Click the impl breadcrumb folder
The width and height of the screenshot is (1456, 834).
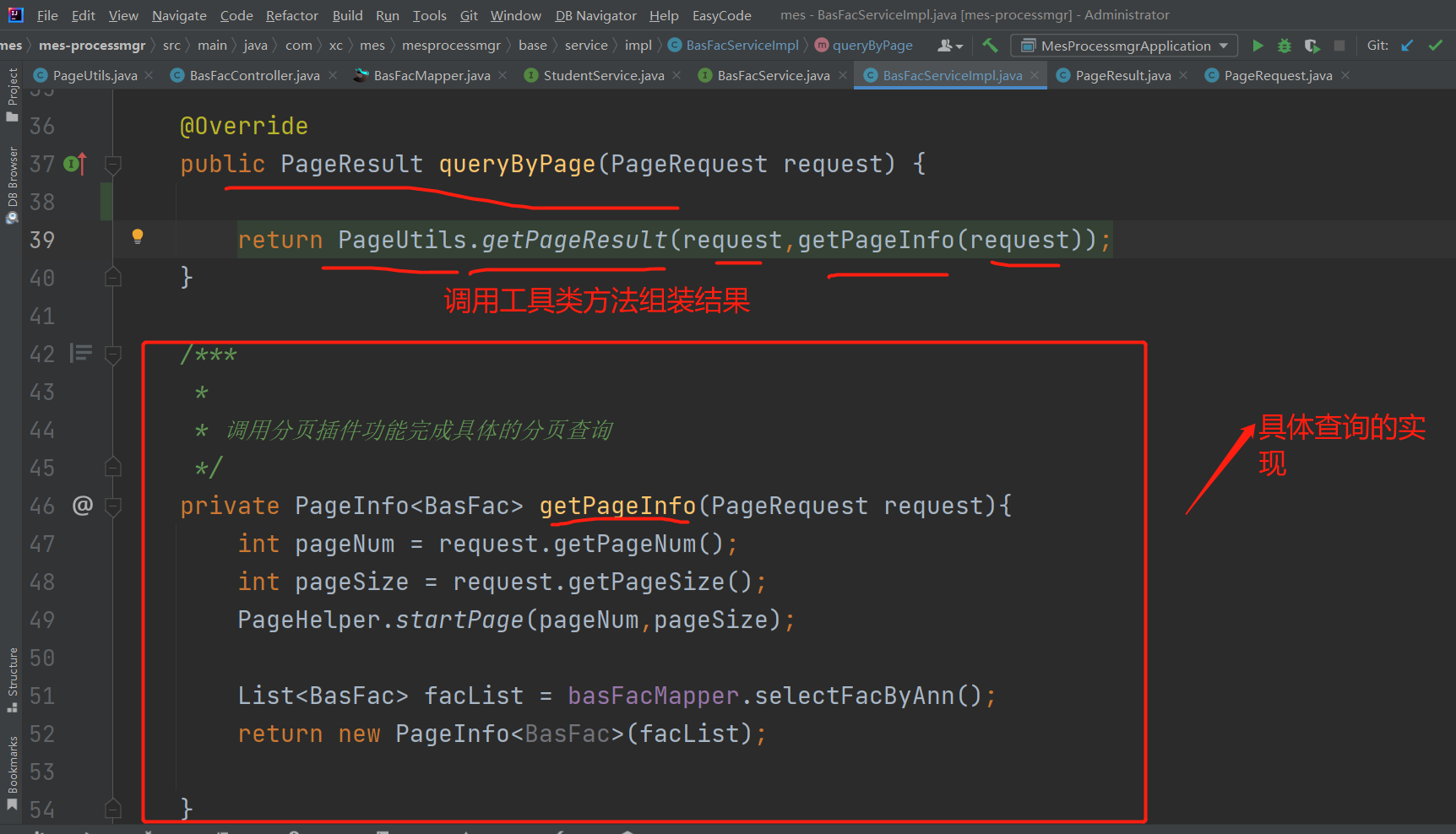(x=638, y=46)
